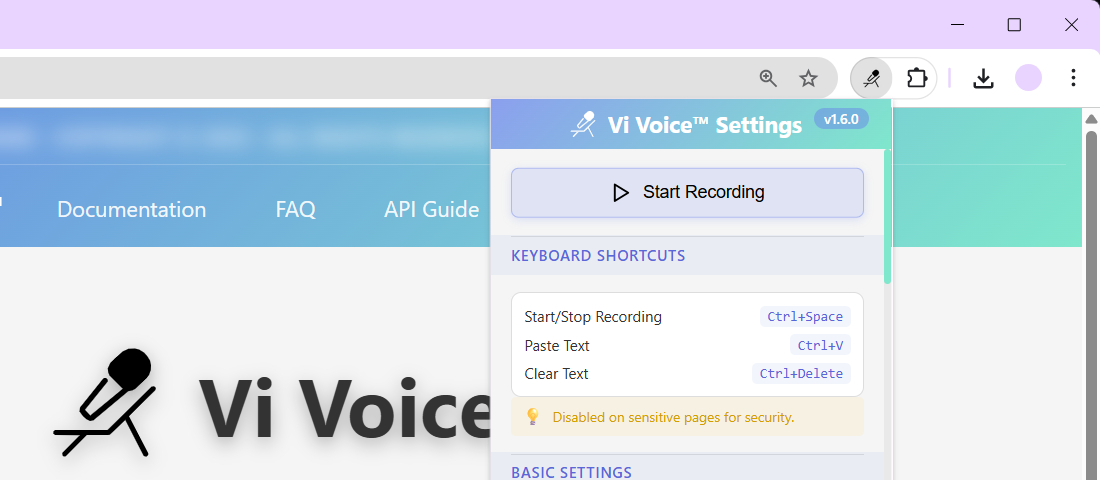Viewport: 1100px width, 480px height.
Task: Open the Chrome Extensions puzzle menu
Action: (x=916, y=78)
